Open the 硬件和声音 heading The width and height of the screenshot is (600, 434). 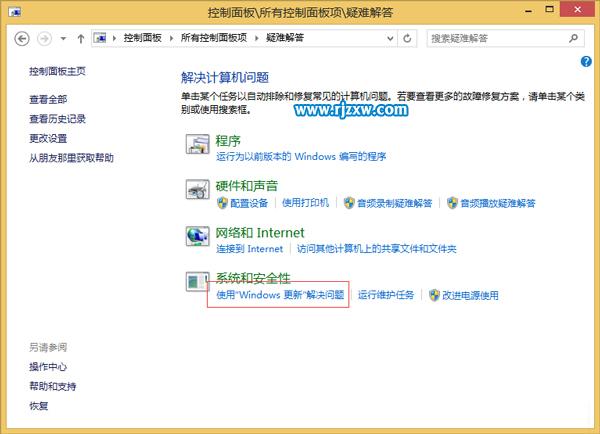point(247,186)
